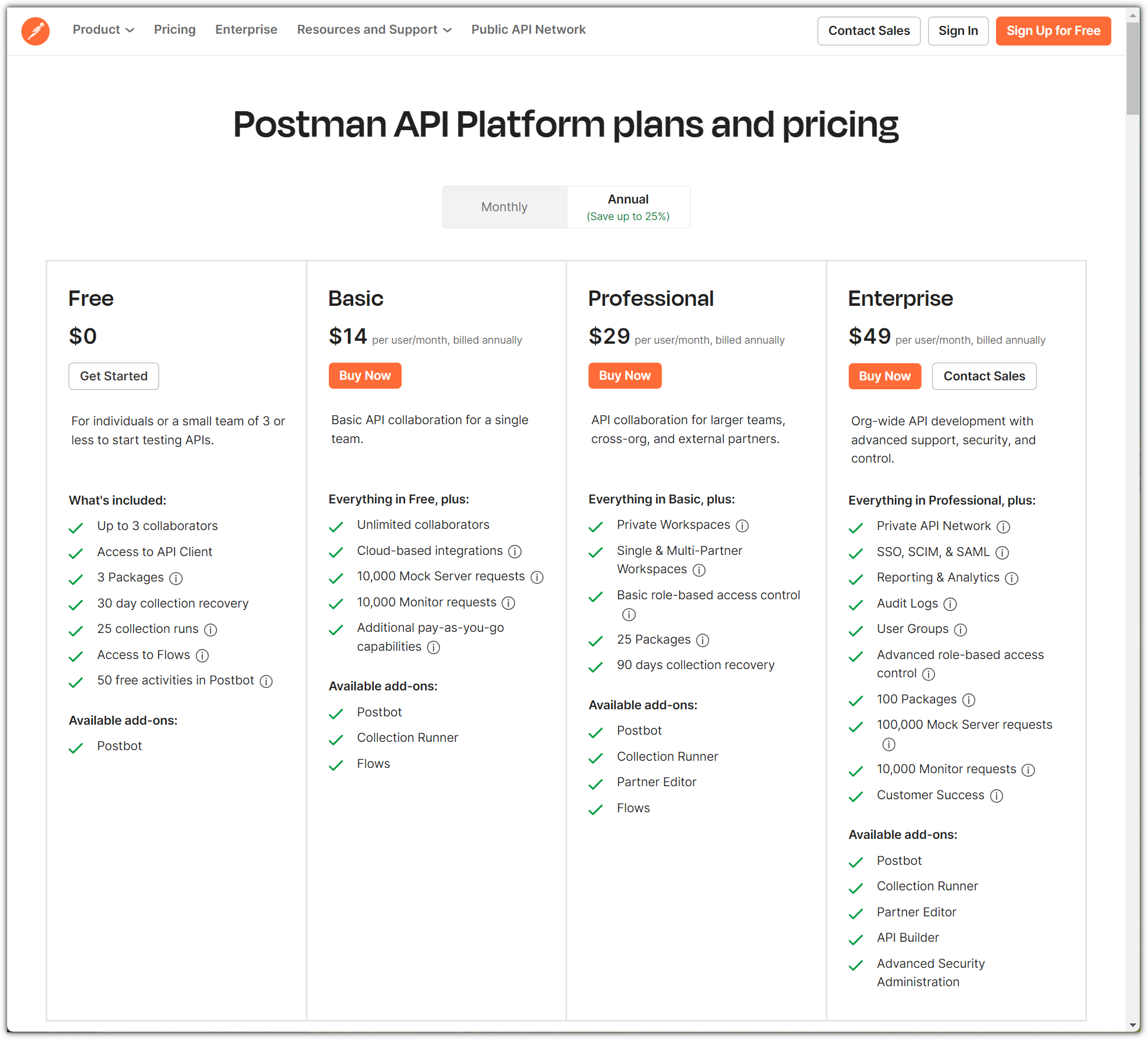Click info icon beside 25 collection runs
Screen dimensions: 1148x1040
tap(211, 629)
